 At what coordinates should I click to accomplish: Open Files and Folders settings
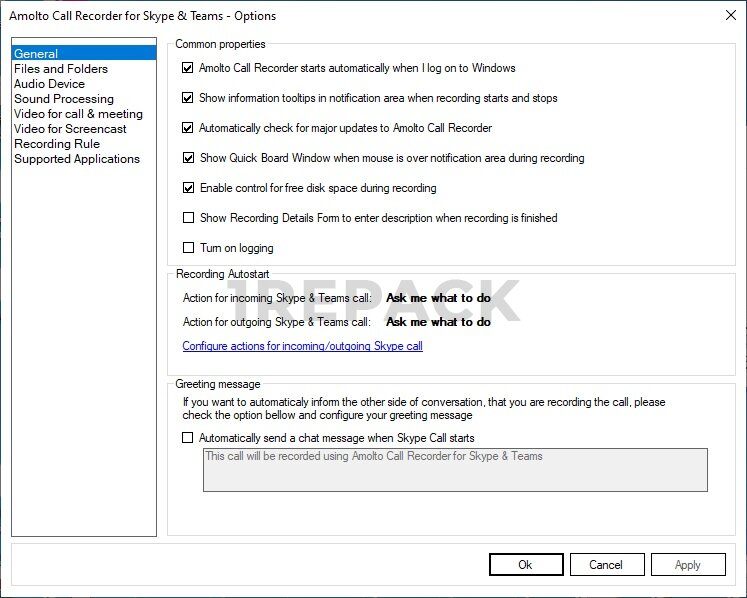pos(61,69)
